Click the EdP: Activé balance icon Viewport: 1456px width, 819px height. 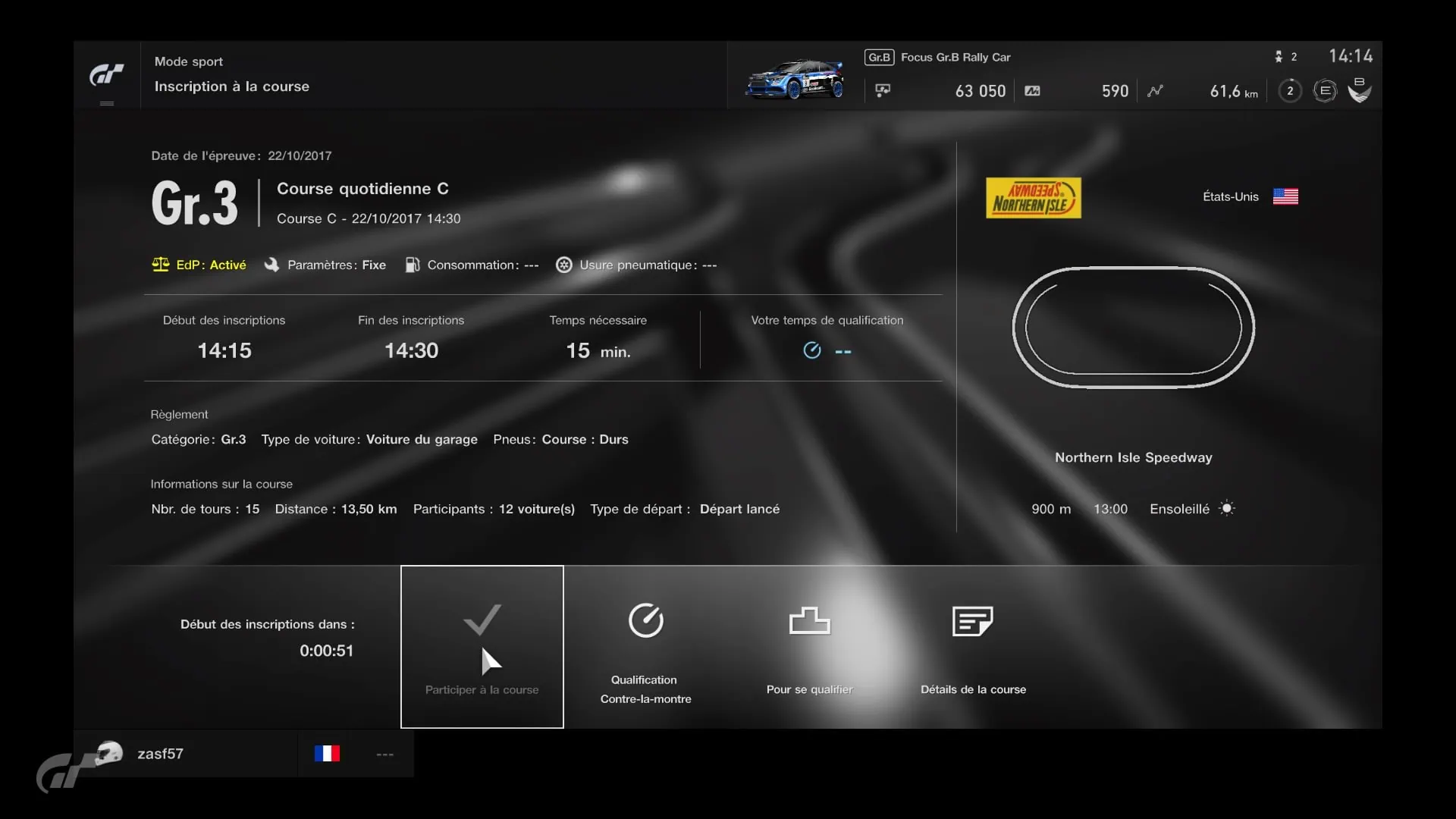(x=160, y=265)
